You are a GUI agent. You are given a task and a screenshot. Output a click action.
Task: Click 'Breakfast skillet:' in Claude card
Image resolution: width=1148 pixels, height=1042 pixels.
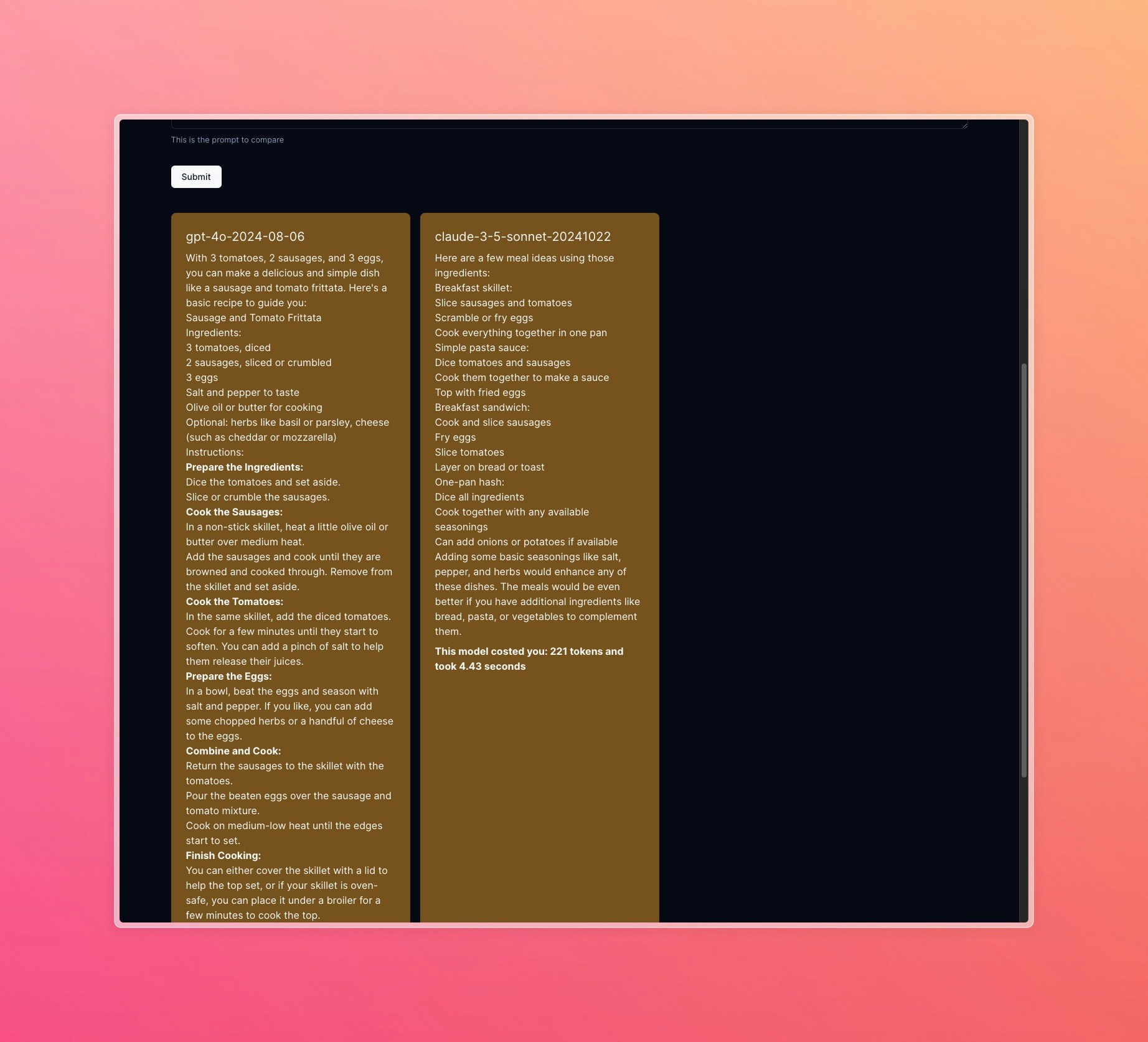coord(473,288)
